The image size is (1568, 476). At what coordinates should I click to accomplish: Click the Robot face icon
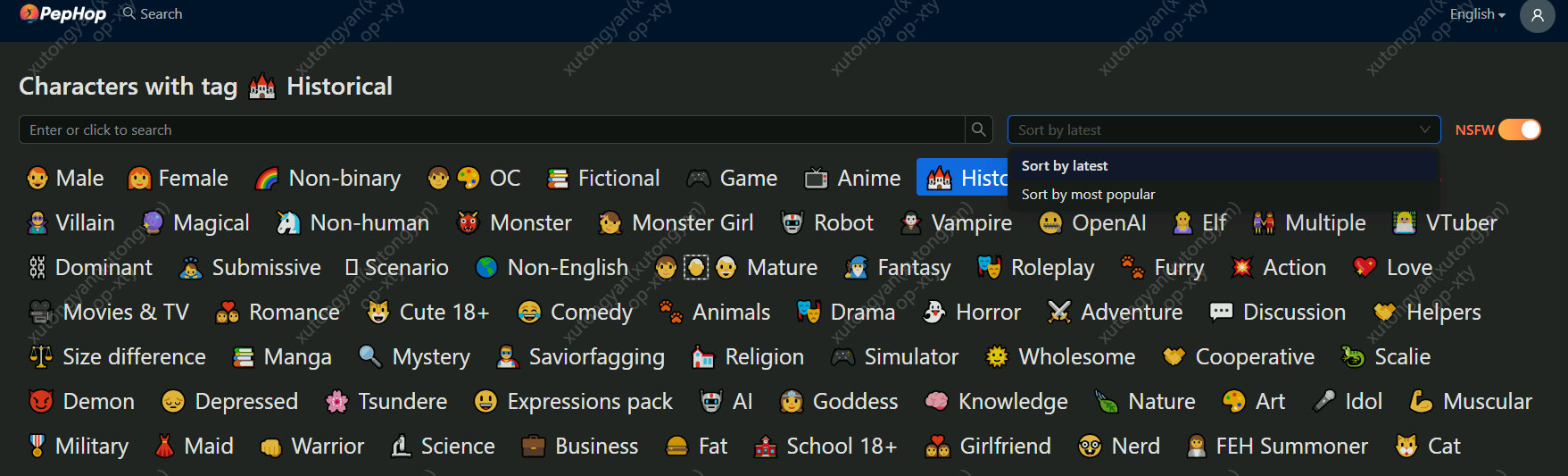coord(792,222)
